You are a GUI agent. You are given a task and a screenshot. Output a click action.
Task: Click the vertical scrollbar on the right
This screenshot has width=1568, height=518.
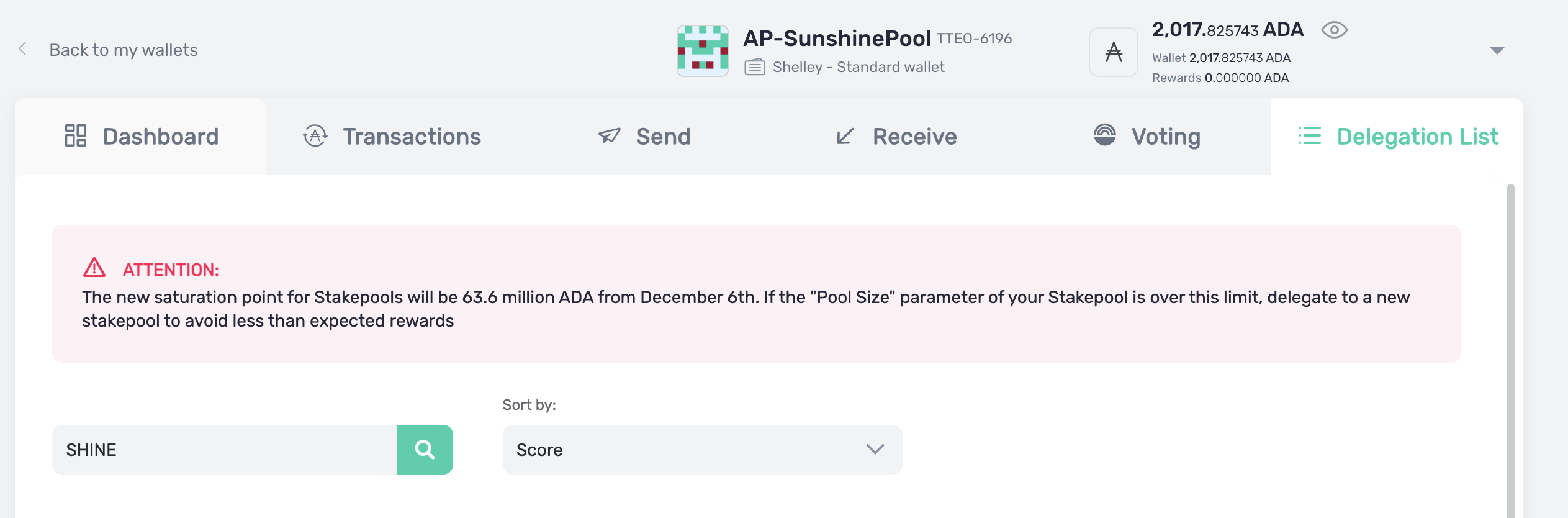(x=1510, y=348)
